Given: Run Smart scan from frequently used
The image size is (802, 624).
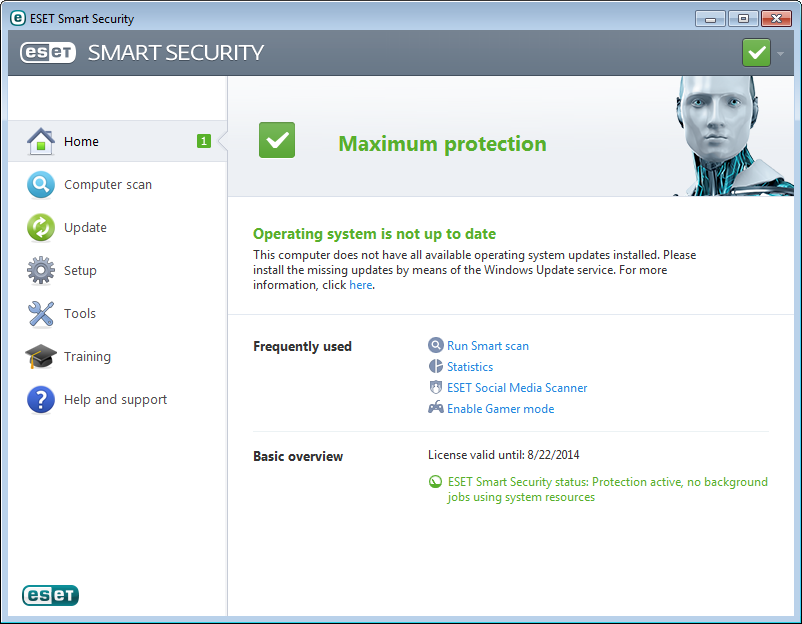Looking at the screenshot, I should click(487, 345).
